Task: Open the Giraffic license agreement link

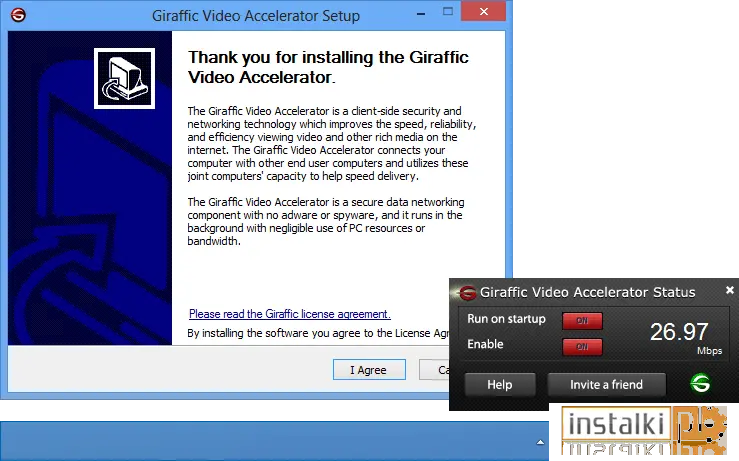Action: [289, 314]
